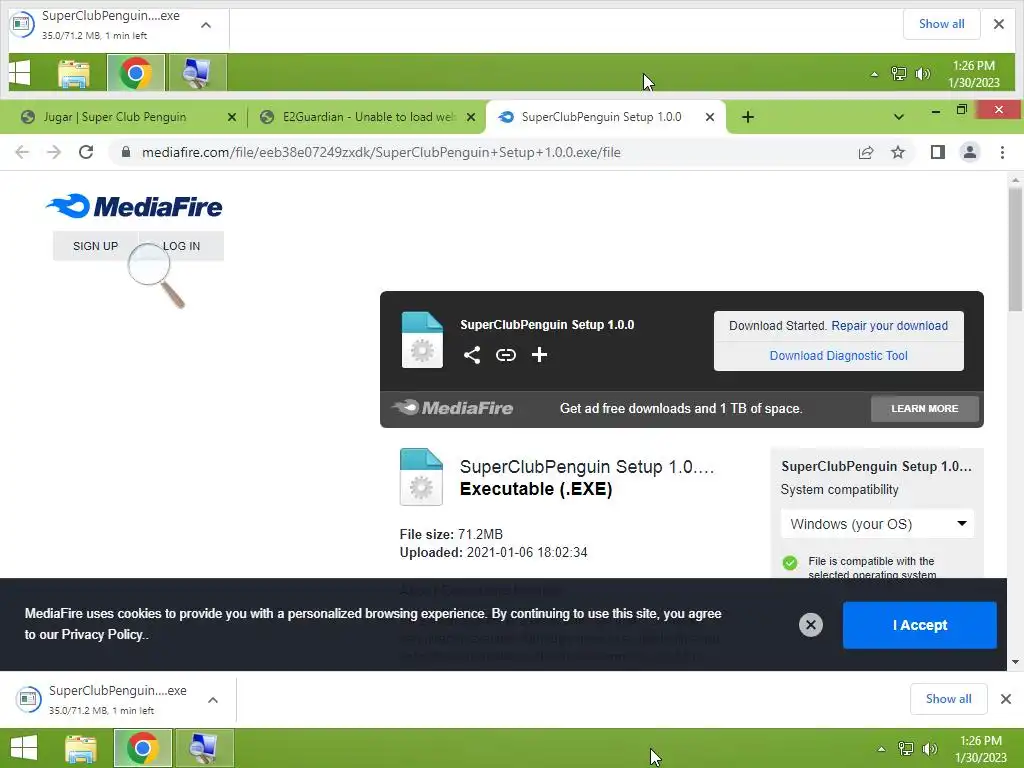Click the share icon under the file name
Image resolution: width=1024 pixels, height=768 pixels.
tap(472, 355)
